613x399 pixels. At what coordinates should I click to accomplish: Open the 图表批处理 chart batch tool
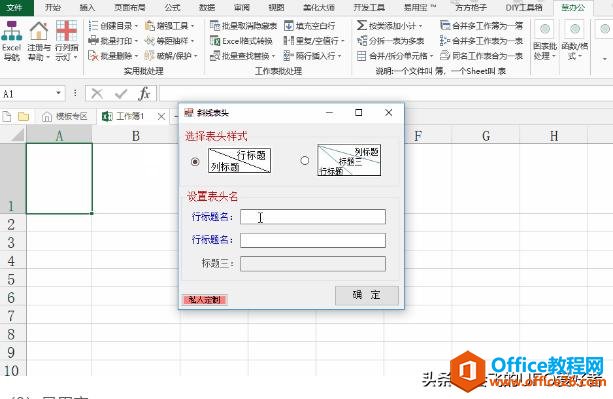click(x=545, y=41)
